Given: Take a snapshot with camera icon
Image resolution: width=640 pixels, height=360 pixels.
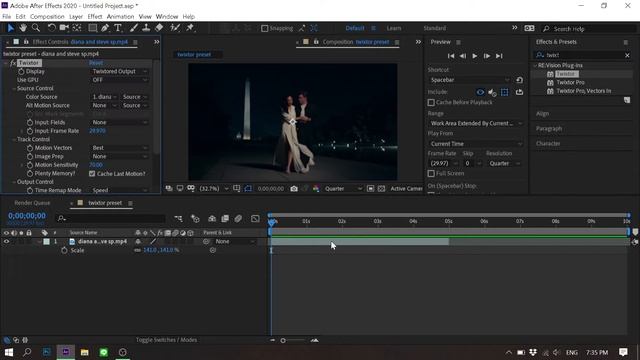Looking at the screenshot, I should tap(294, 189).
